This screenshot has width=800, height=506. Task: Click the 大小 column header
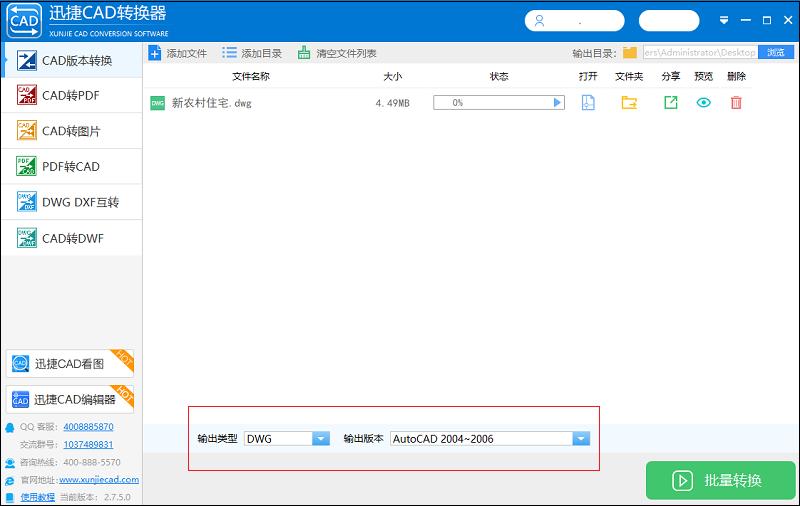(392, 76)
